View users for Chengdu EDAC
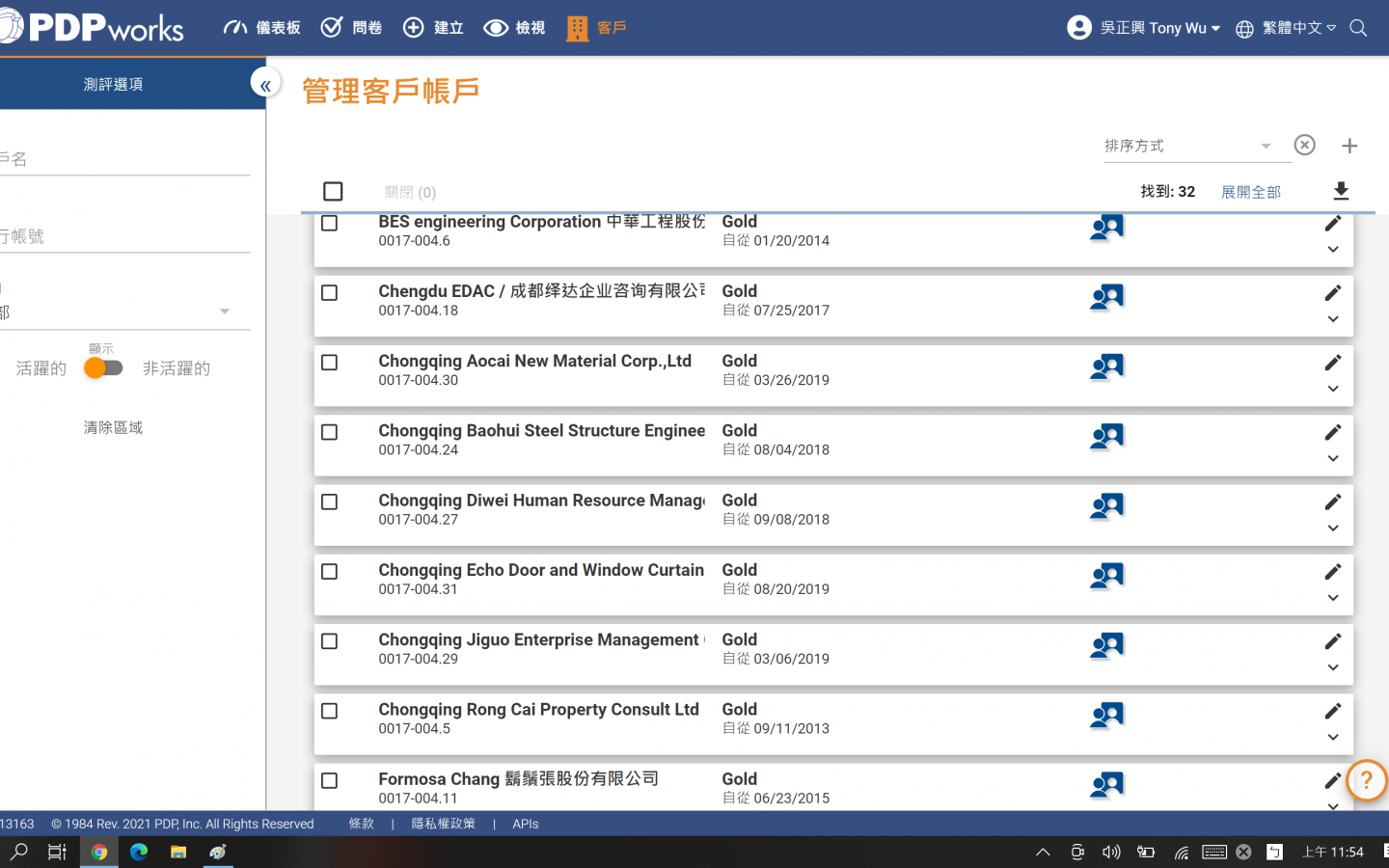The width and height of the screenshot is (1389, 868). 1106,297
